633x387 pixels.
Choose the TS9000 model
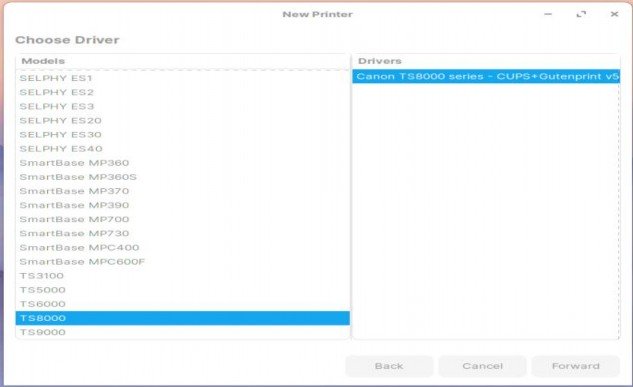[x=182, y=332]
